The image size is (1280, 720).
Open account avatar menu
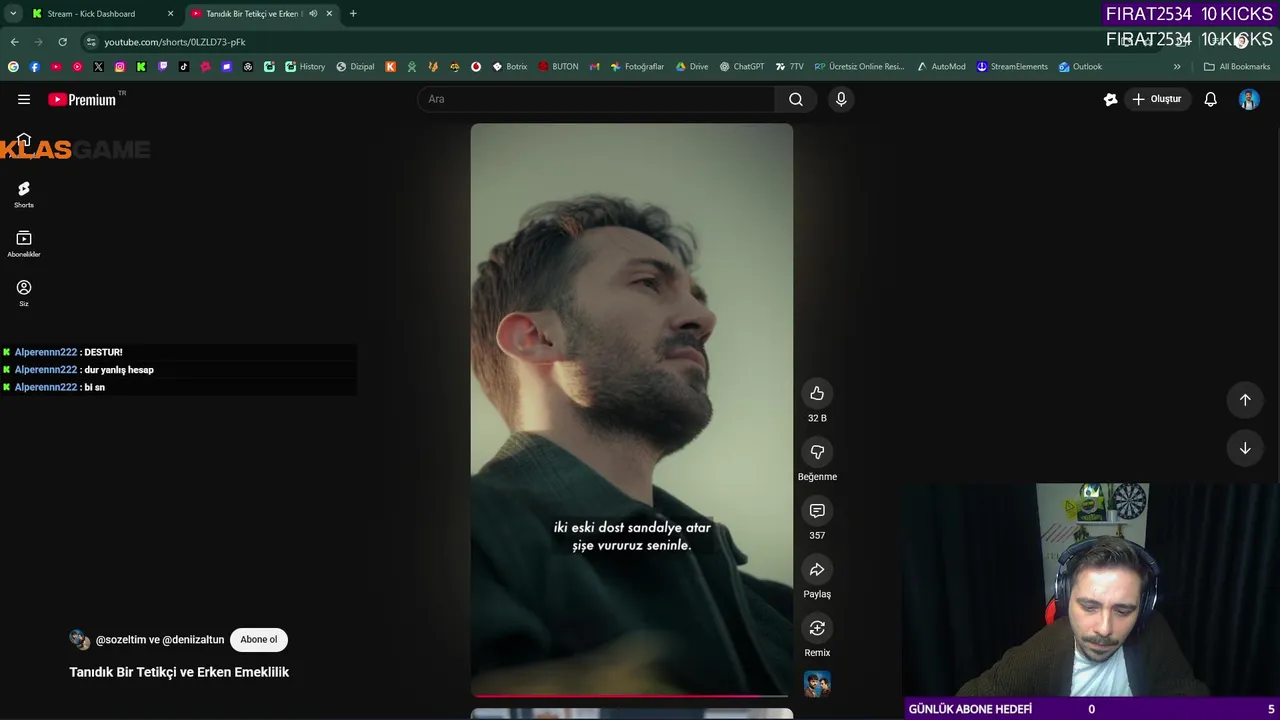pos(1249,99)
